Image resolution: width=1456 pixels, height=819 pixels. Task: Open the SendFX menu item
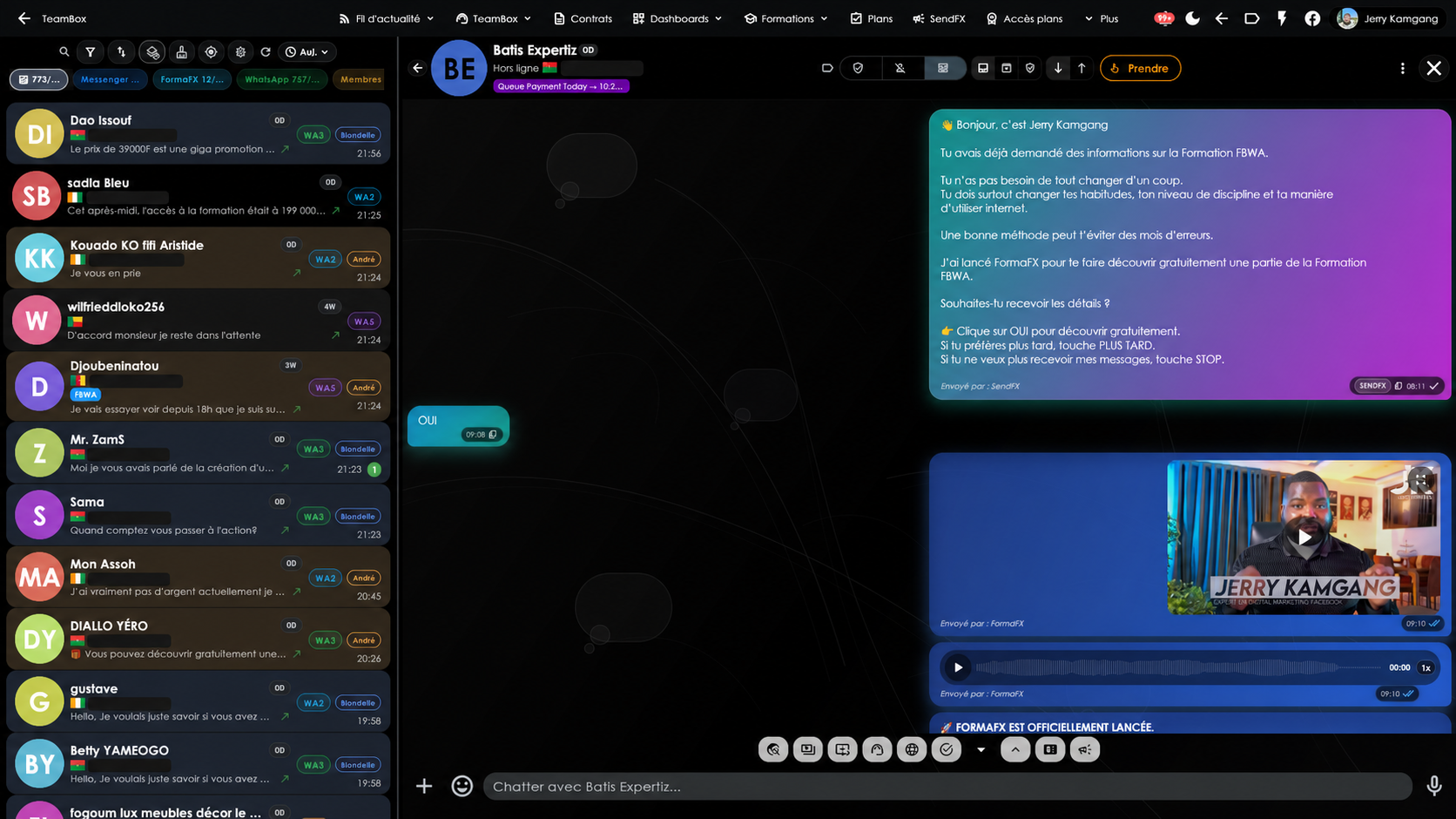pos(939,18)
